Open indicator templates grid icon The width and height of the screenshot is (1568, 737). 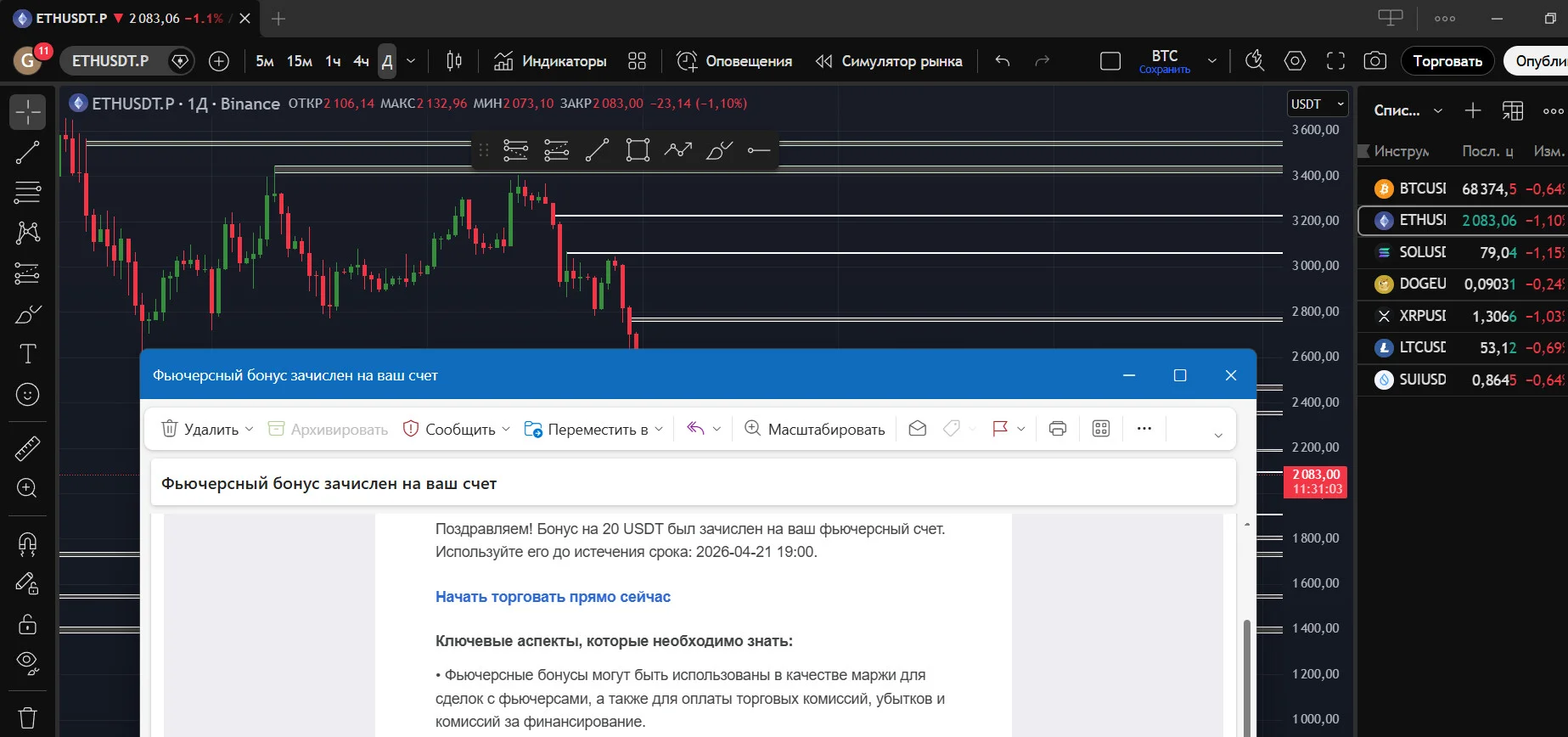637,61
